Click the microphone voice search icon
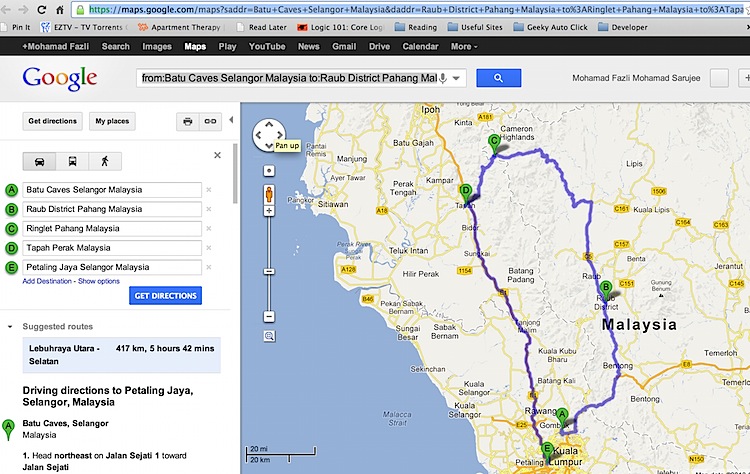750x474 pixels. pyautogui.click(x=443, y=78)
